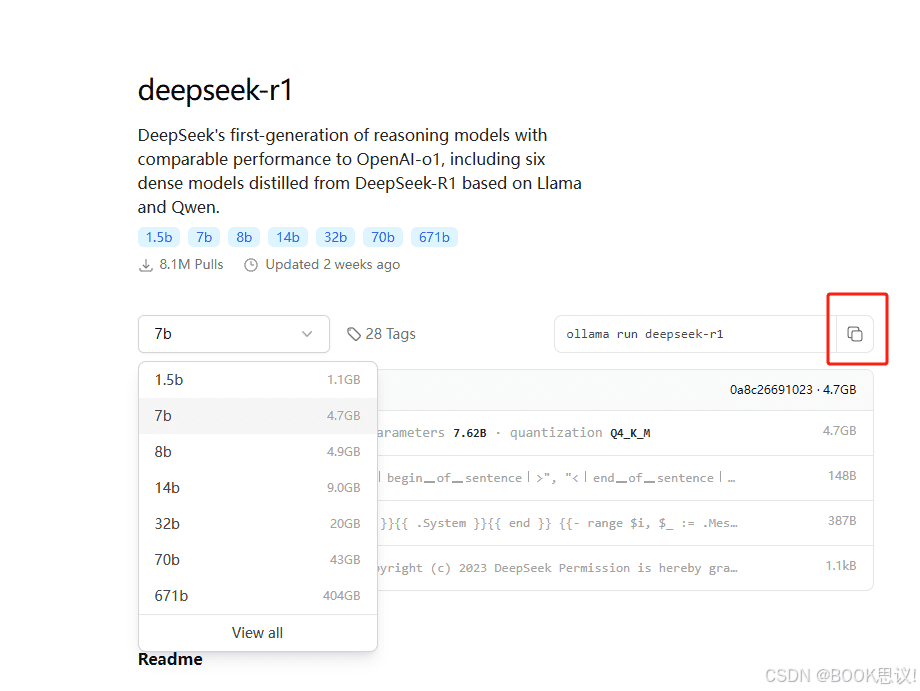Click the 7b blue tag badge
920x691 pixels.
(204, 237)
